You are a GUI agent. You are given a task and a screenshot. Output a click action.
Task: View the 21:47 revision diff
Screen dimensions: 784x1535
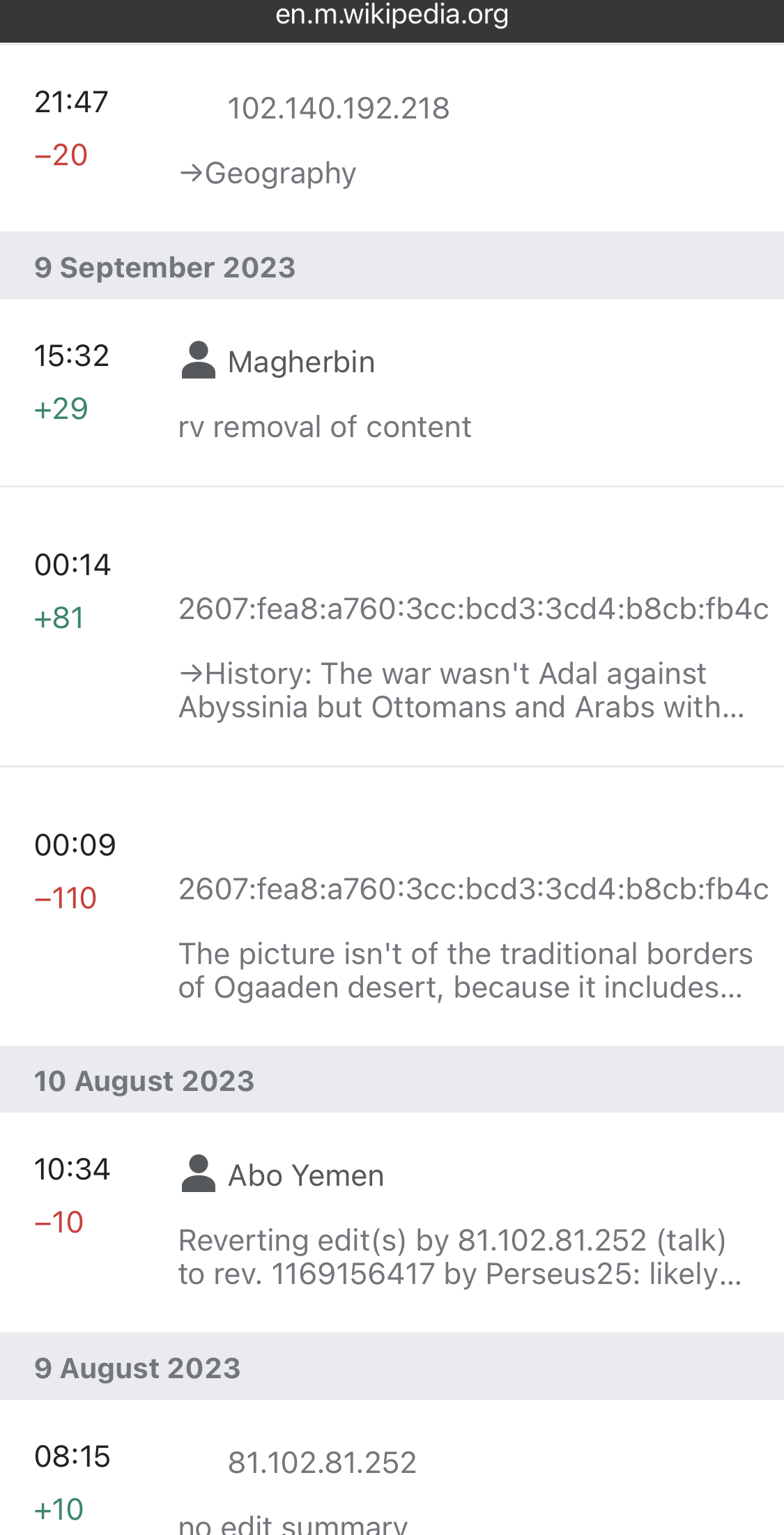point(71,102)
